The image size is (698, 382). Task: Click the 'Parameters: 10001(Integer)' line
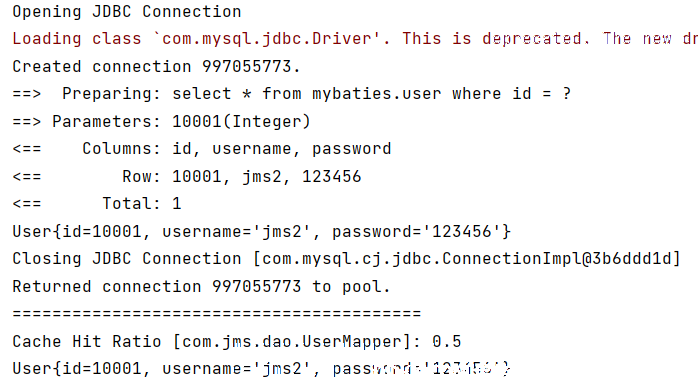(161, 122)
